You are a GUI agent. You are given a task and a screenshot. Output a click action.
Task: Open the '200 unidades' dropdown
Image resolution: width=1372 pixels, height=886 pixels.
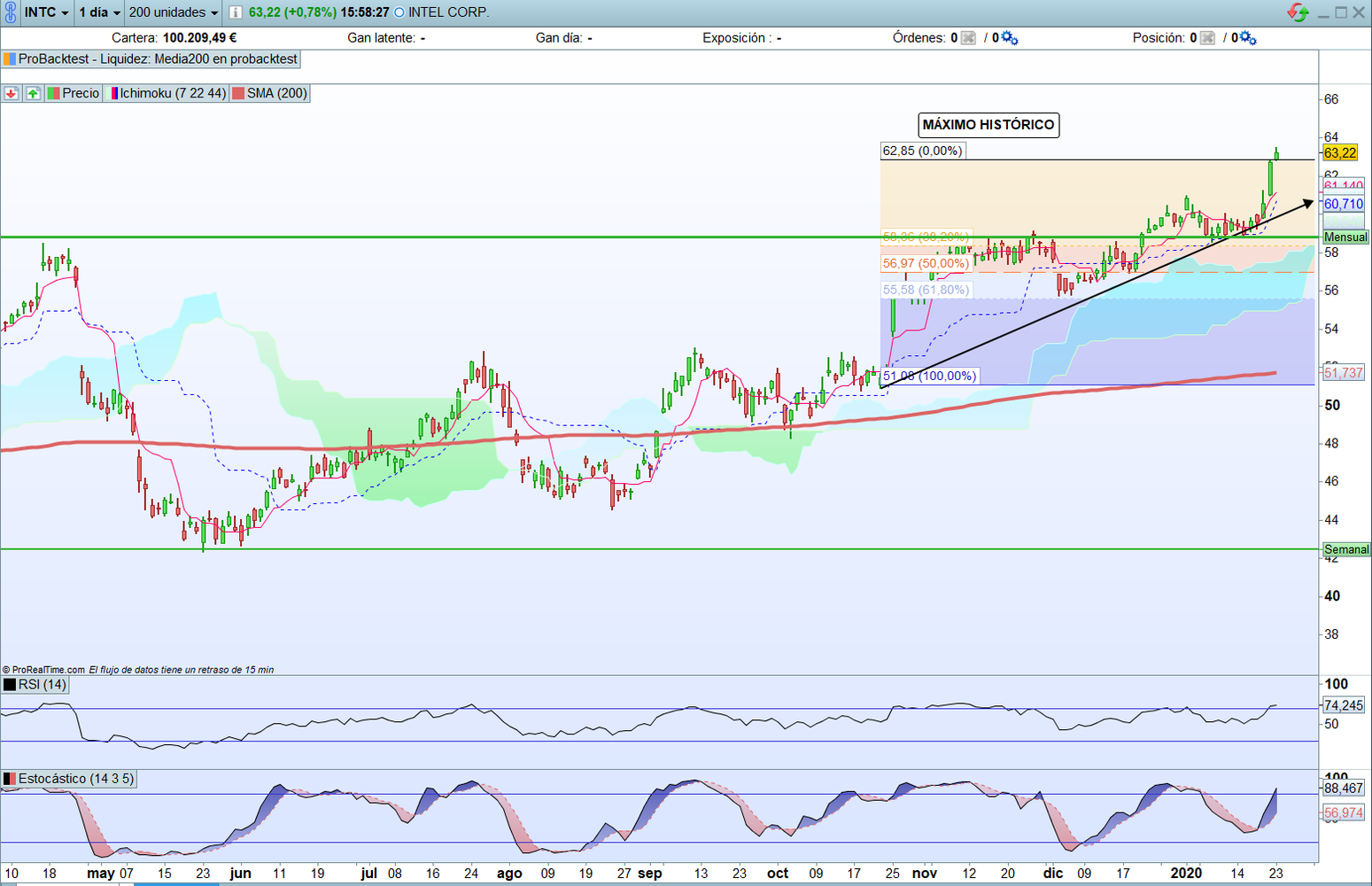point(174,12)
